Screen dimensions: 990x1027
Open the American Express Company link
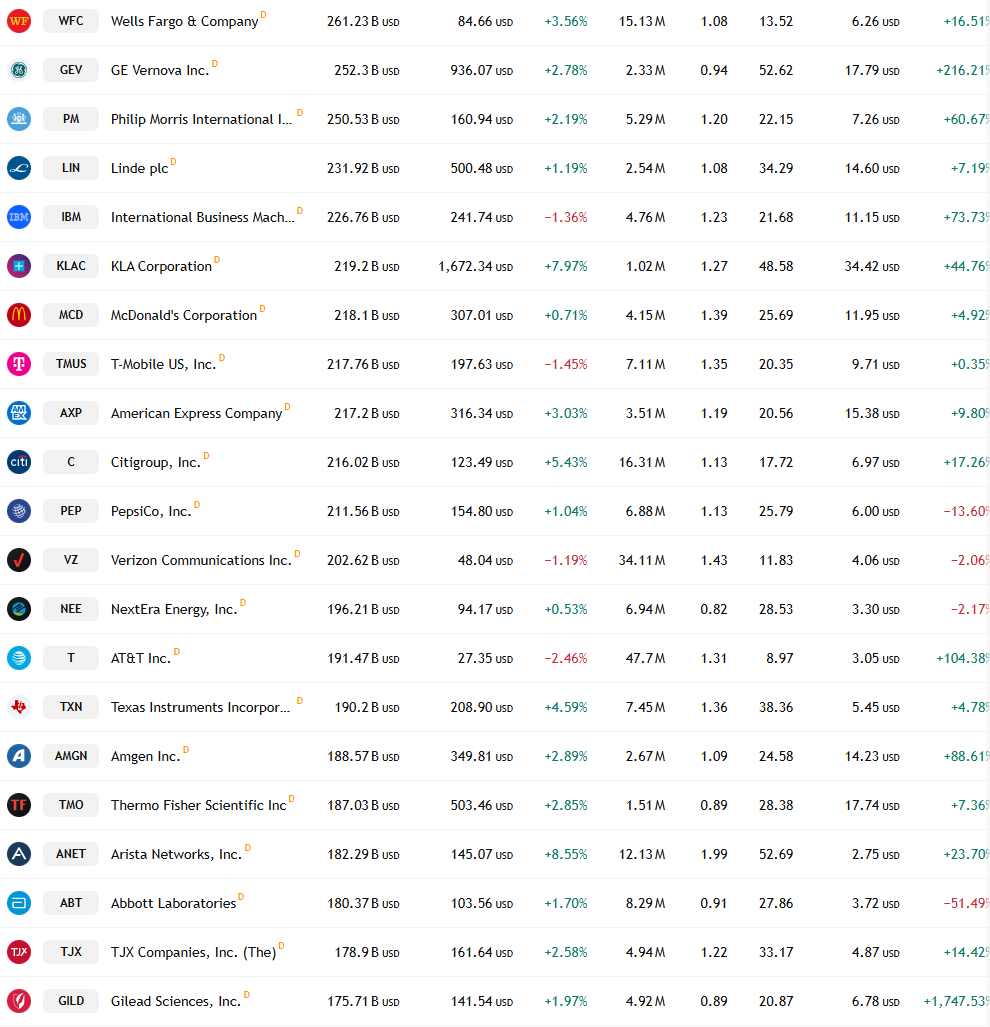pyautogui.click(x=196, y=413)
